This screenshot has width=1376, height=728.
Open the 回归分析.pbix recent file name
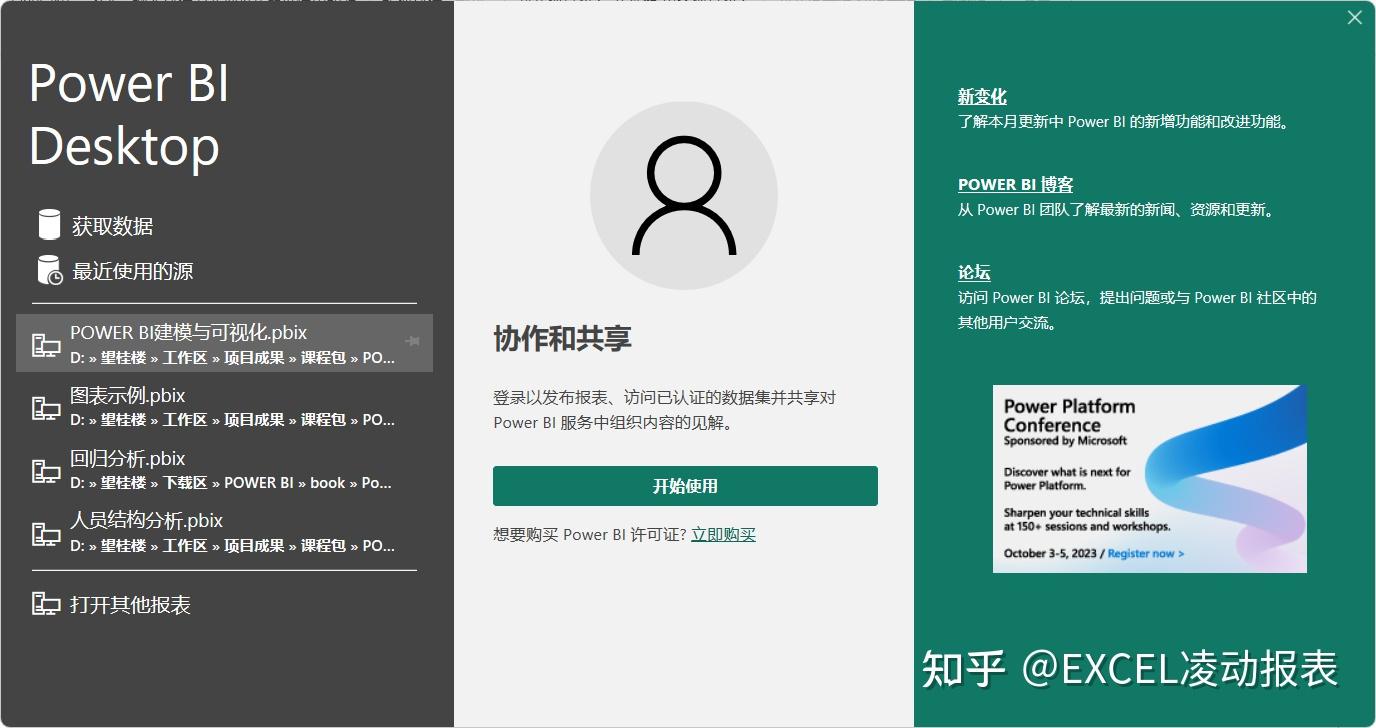tap(128, 459)
